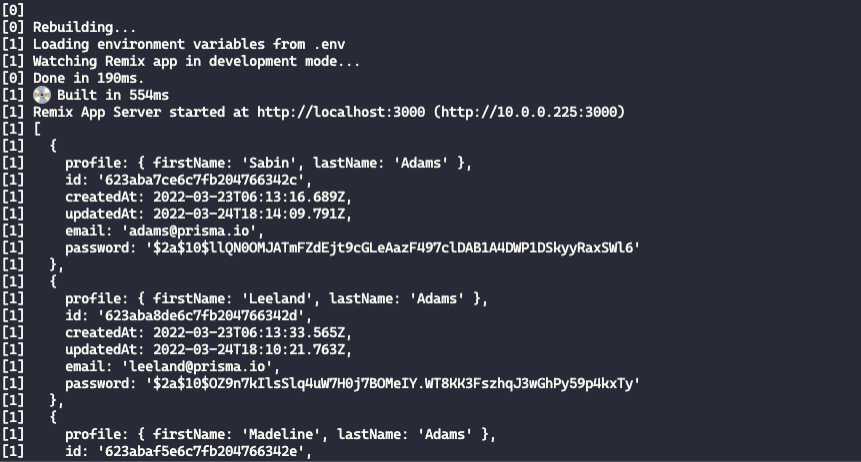The image size is (861, 462).
Task: Click the "Done in 190ms." line
Action: 89,78
